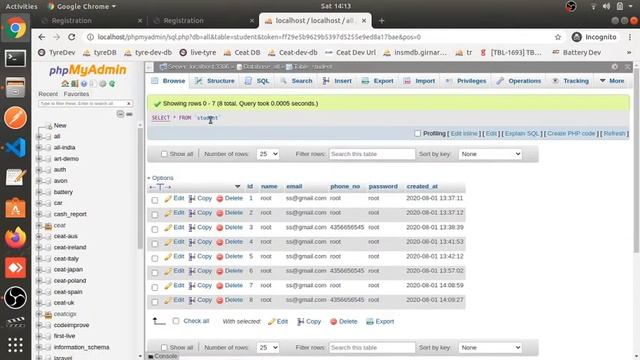Click top Filter rows search field
This screenshot has width=640, height=360.
pos(372,154)
